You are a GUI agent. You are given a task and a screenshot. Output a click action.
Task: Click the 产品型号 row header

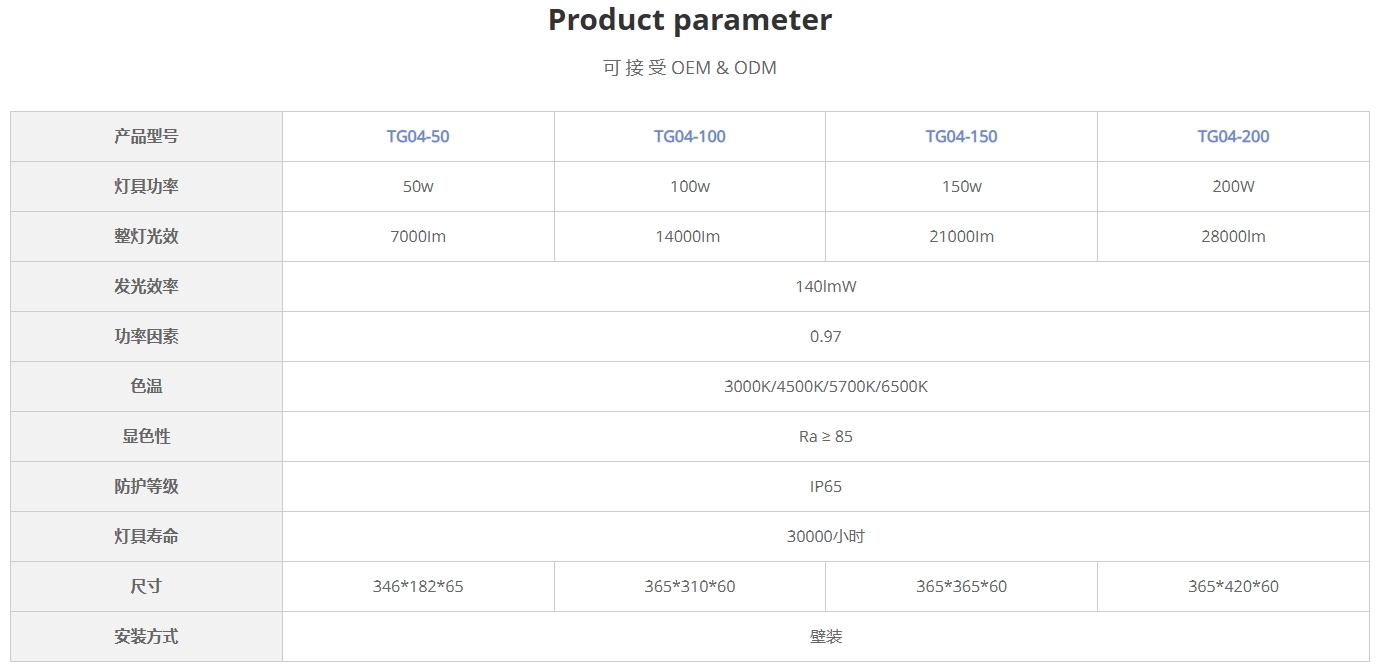pos(146,137)
